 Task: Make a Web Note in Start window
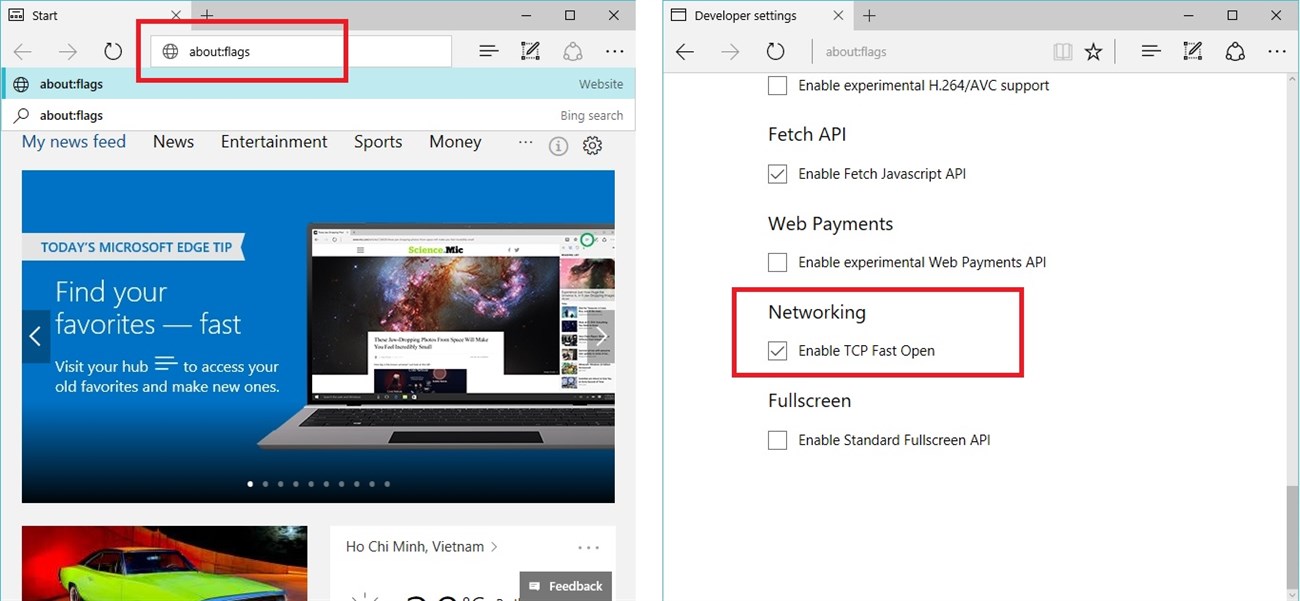[x=530, y=51]
